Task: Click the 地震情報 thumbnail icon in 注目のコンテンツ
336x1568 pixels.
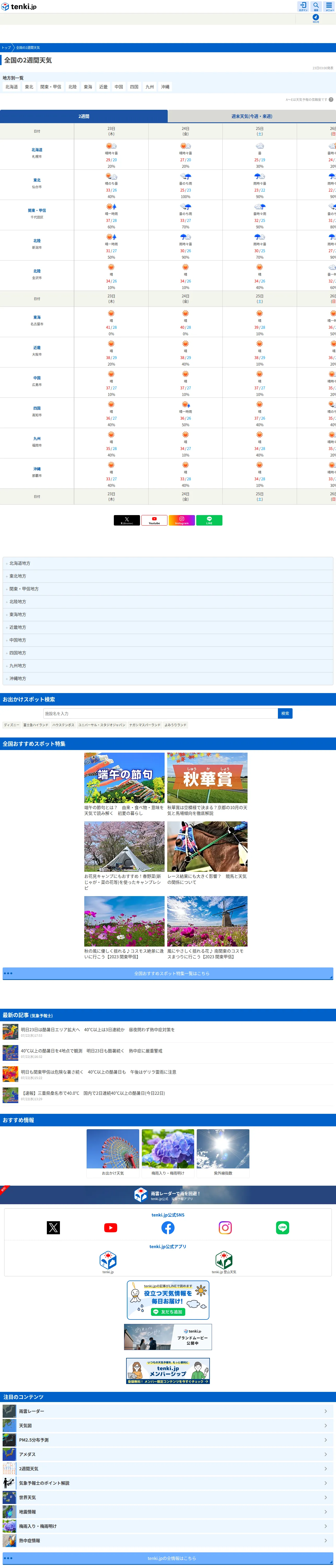Action: click(x=9, y=1512)
